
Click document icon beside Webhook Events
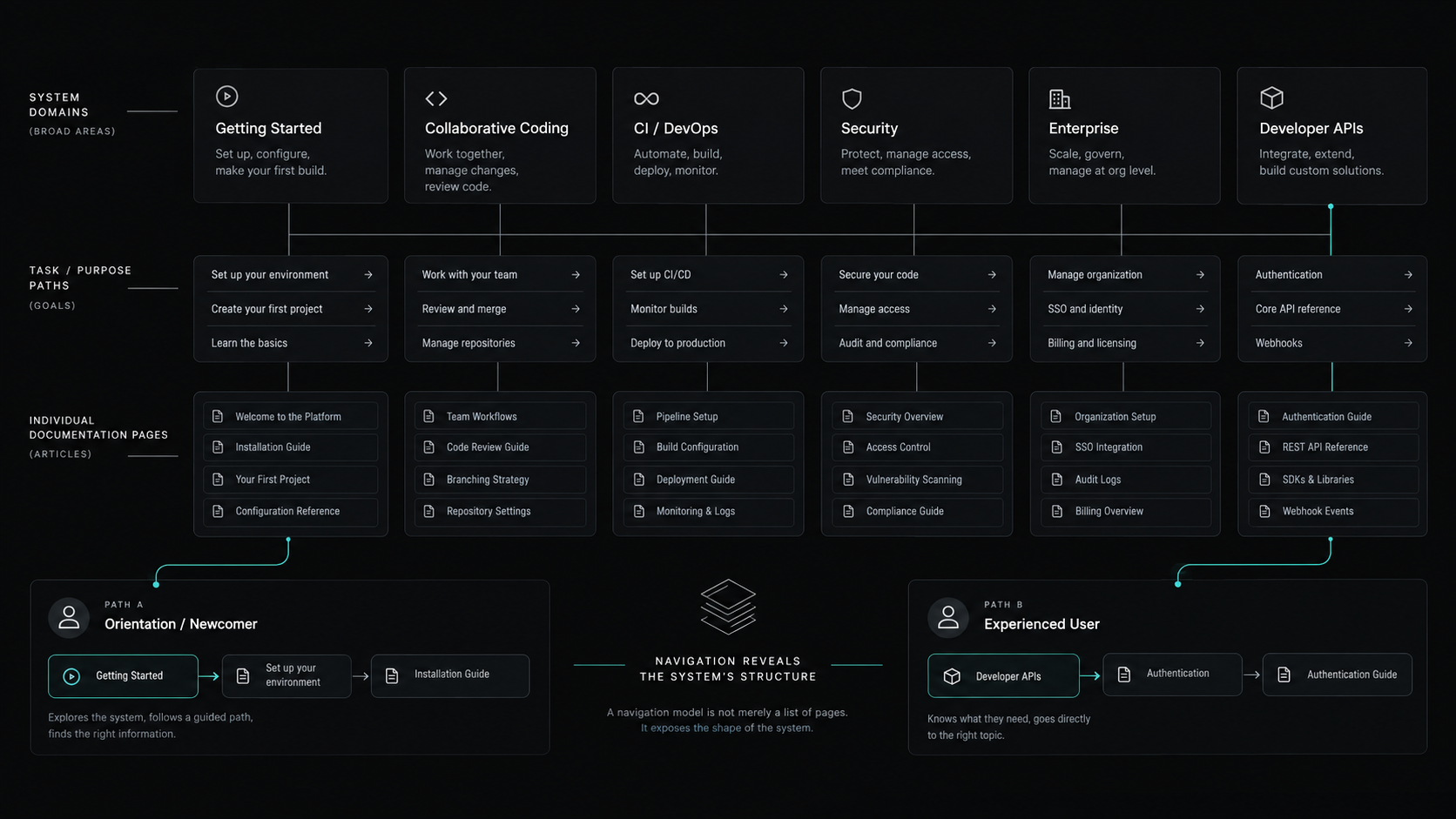tap(1264, 511)
